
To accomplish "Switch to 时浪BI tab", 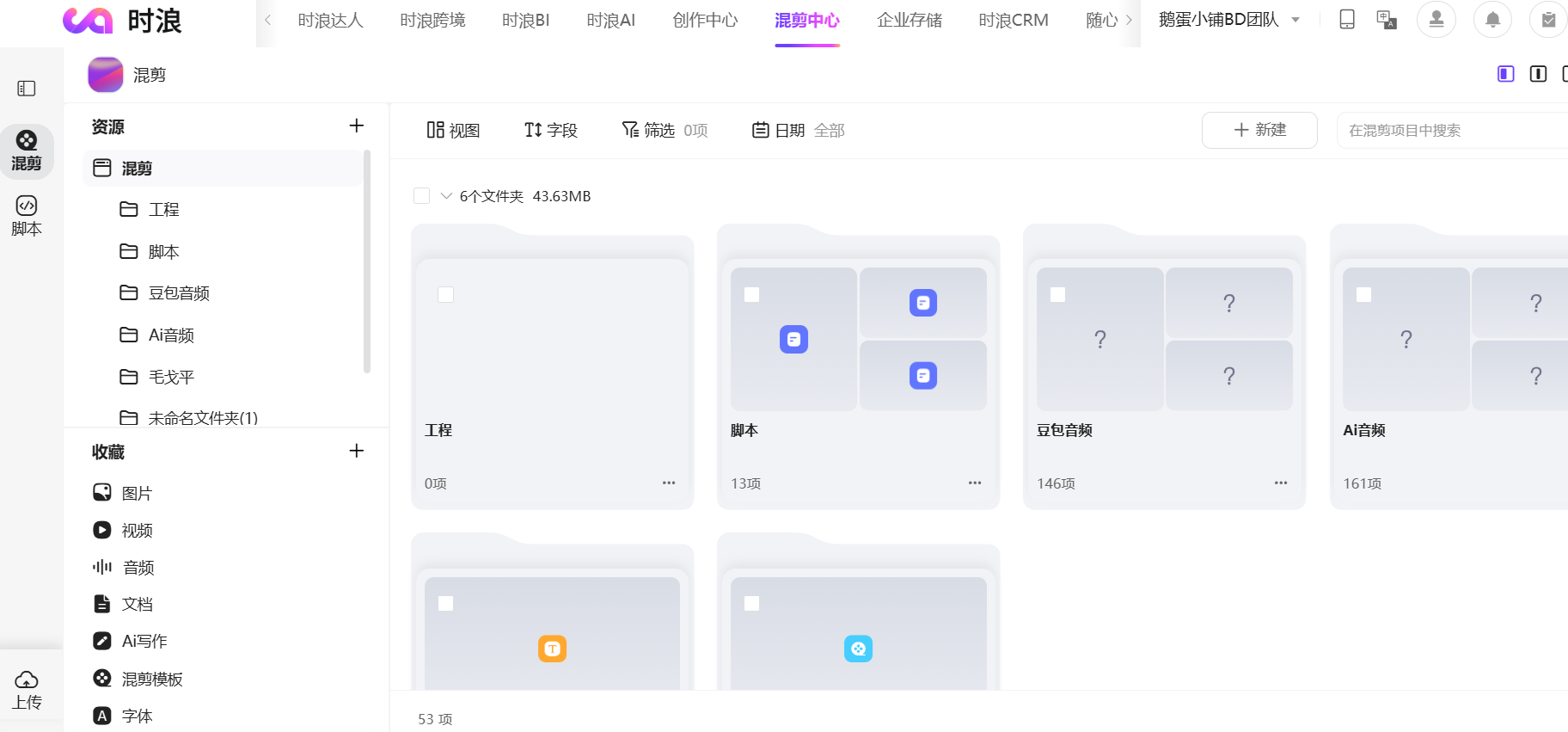I will point(526,21).
